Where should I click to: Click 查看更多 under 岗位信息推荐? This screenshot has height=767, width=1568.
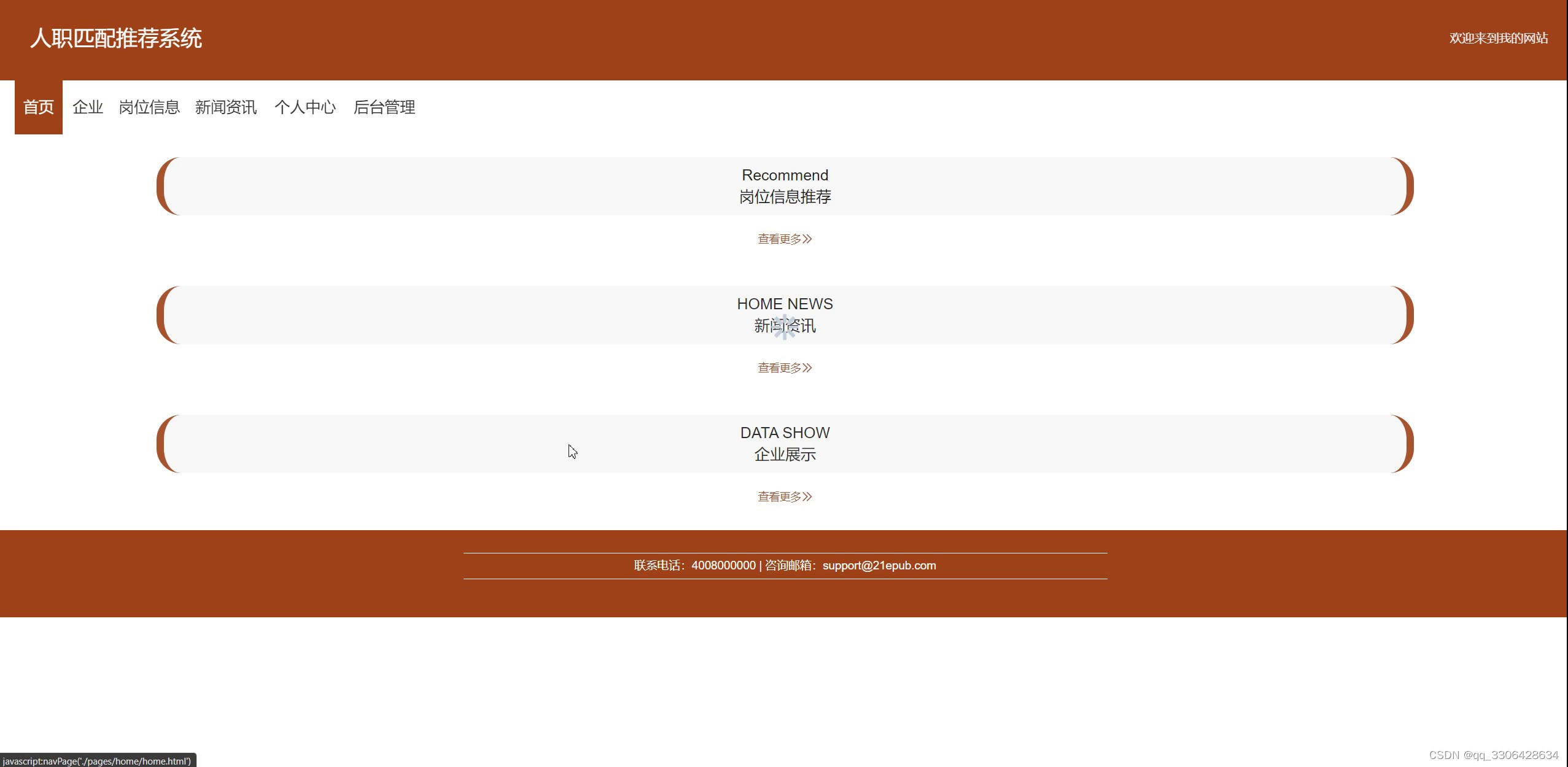pos(784,239)
